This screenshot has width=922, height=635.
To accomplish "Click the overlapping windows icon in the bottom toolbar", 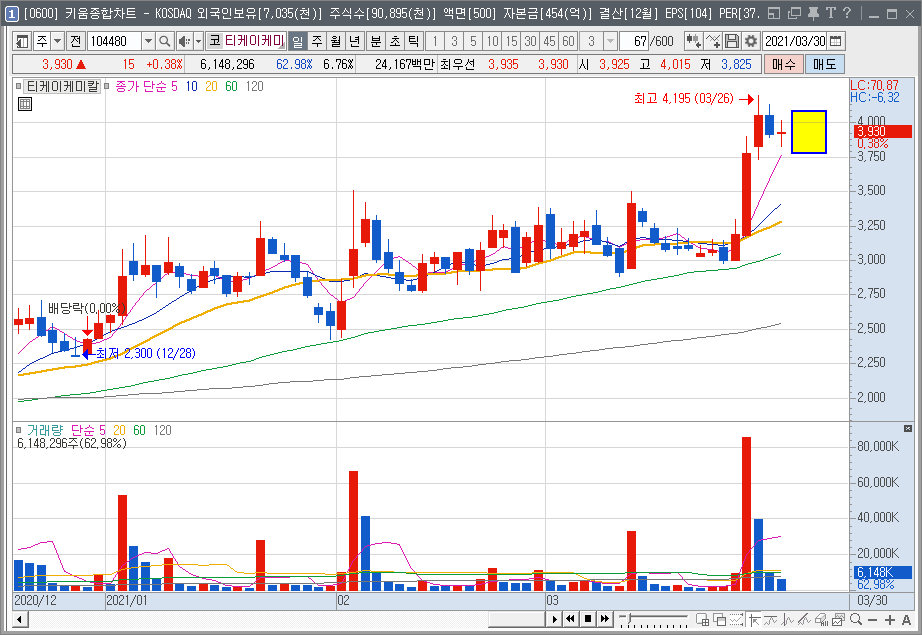I will point(720,619).
